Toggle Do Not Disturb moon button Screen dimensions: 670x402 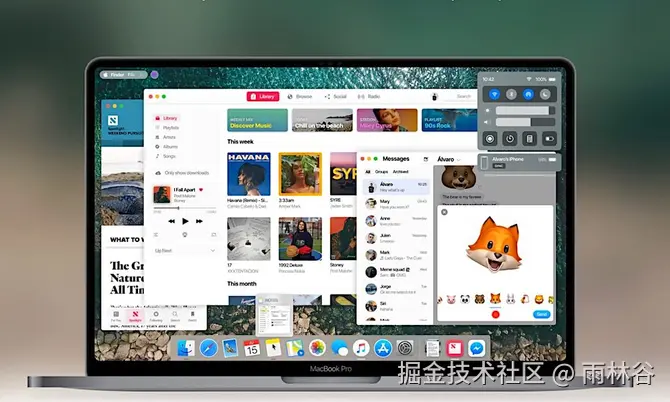545,94
